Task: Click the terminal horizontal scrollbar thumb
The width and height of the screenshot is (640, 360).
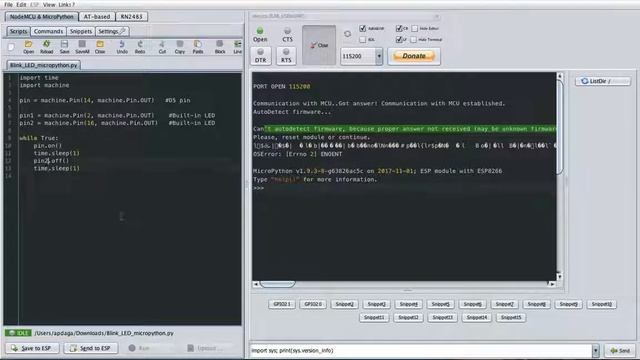Action: pos(278,284)
